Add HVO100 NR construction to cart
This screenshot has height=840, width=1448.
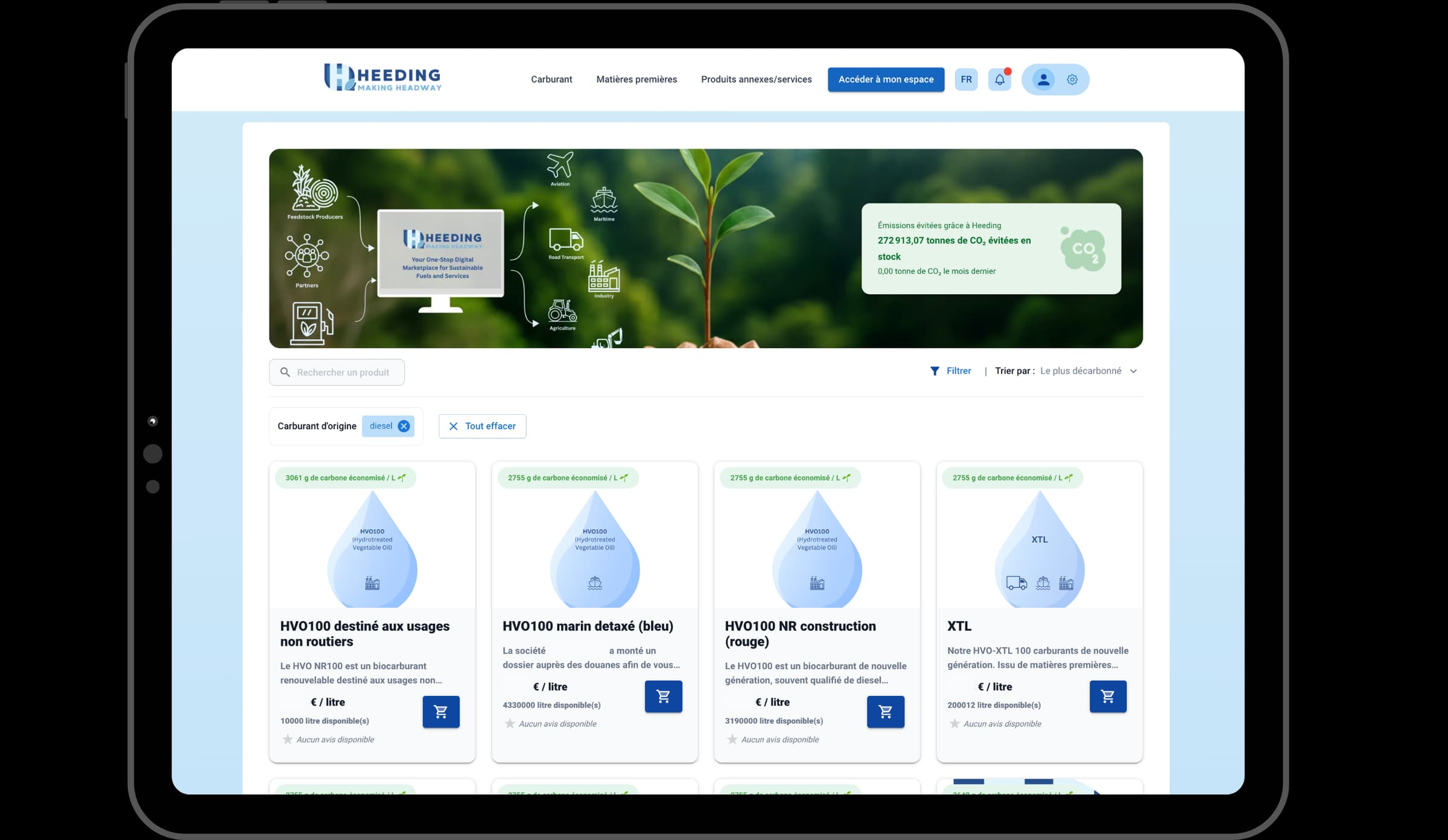tap(886, 712)
